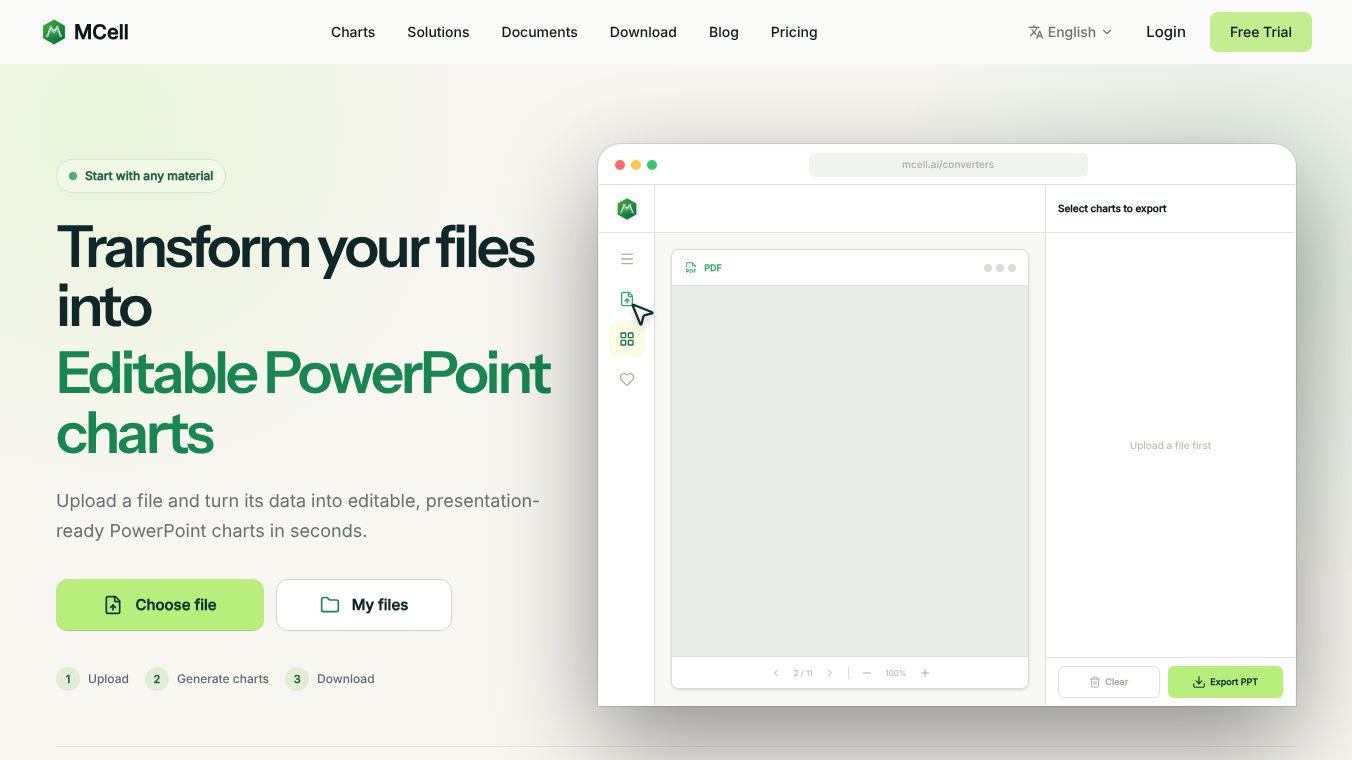Click the file upload icon in preview sidebar
The width and height of the screenshot is (1352, 760).
click(x=627, y=299)
